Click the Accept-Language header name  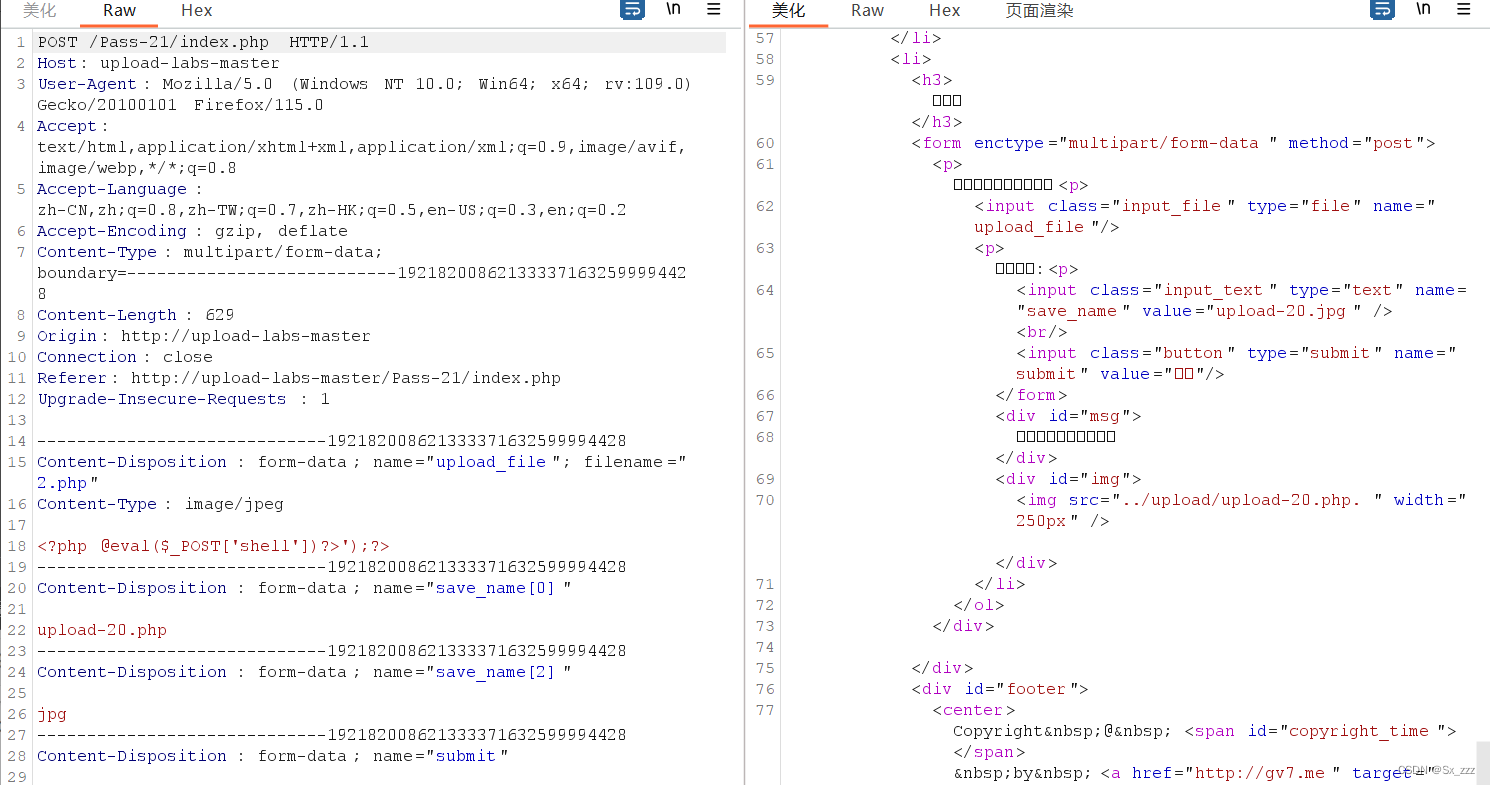(112, 189)
